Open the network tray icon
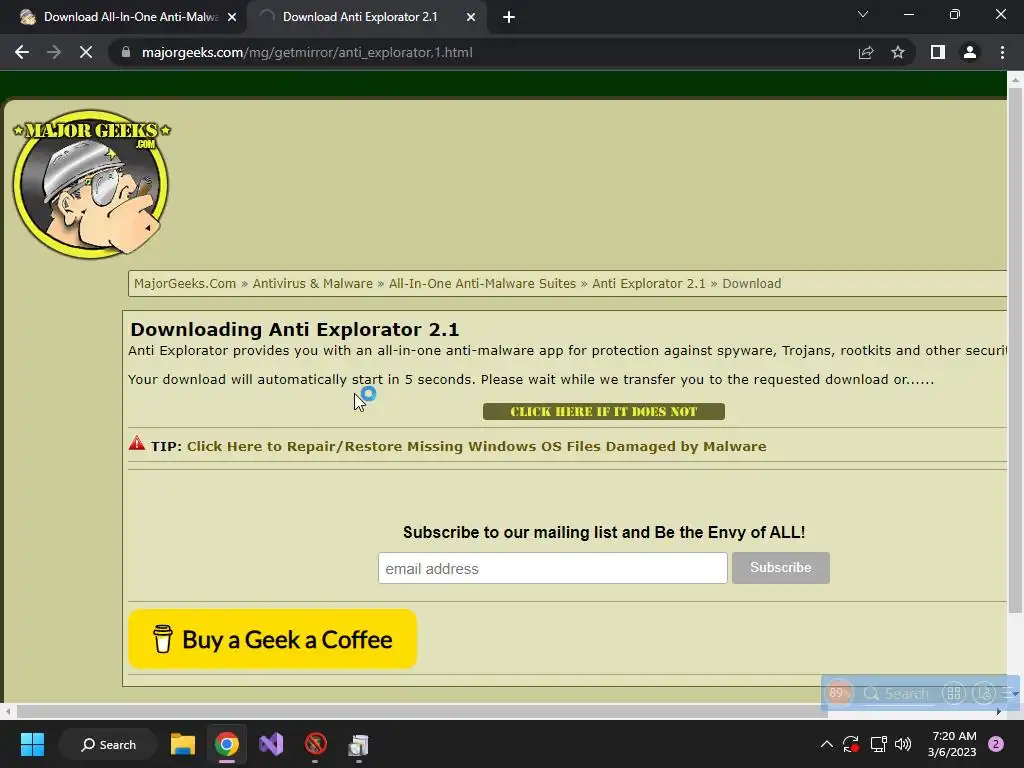Image resolution: width=1024 pixels, height=768 pixels. click(x=878, y=744)
